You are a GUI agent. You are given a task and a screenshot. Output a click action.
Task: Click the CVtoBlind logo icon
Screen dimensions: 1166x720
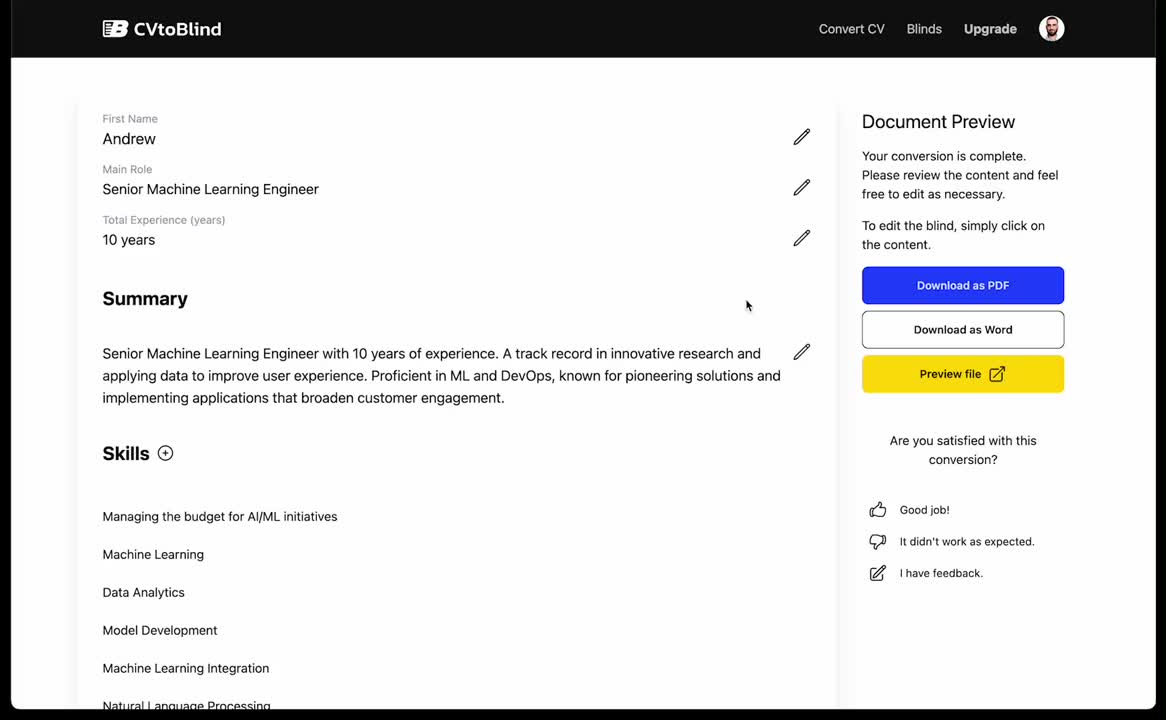[115, 29]
